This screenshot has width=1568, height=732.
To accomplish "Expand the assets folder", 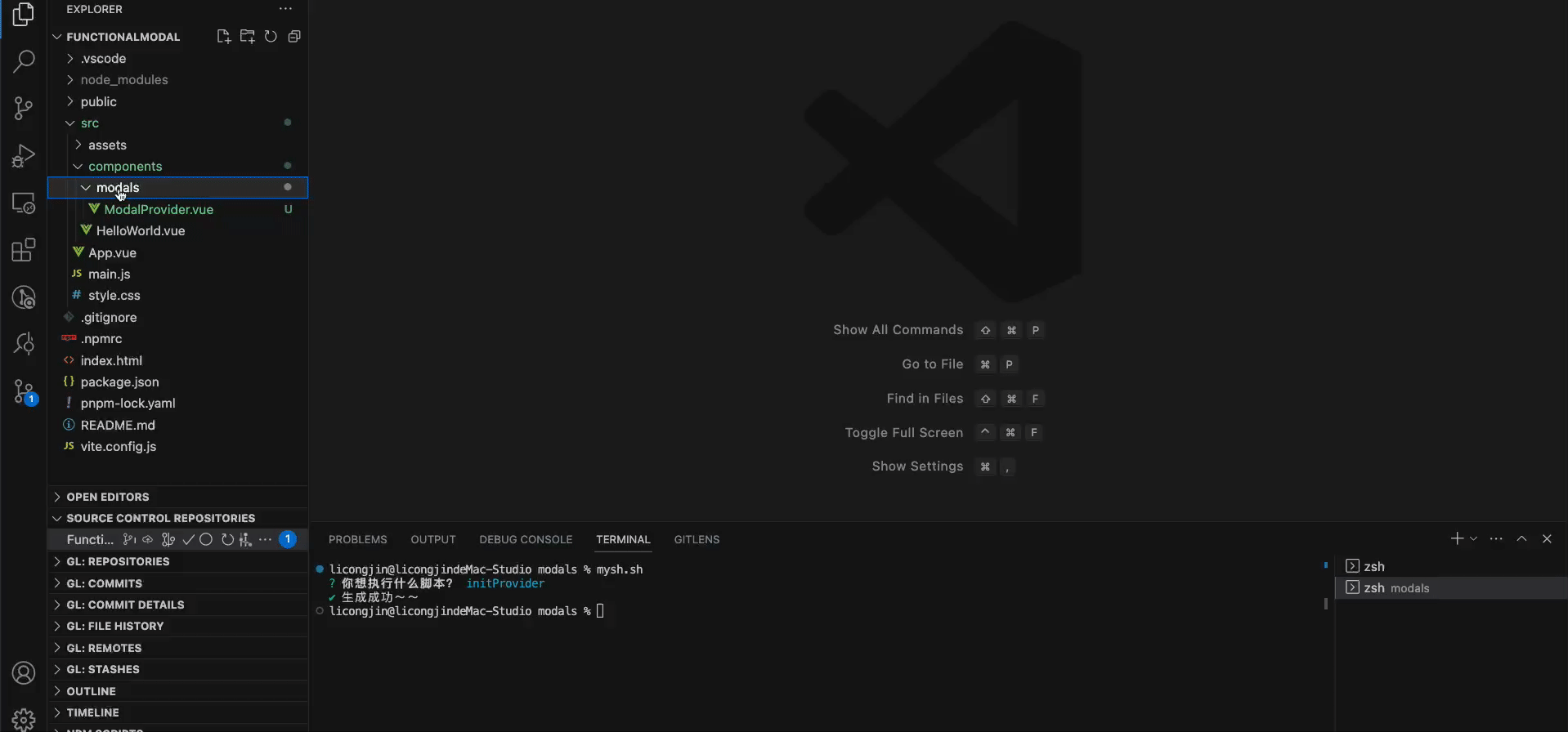I will point(177,145).
